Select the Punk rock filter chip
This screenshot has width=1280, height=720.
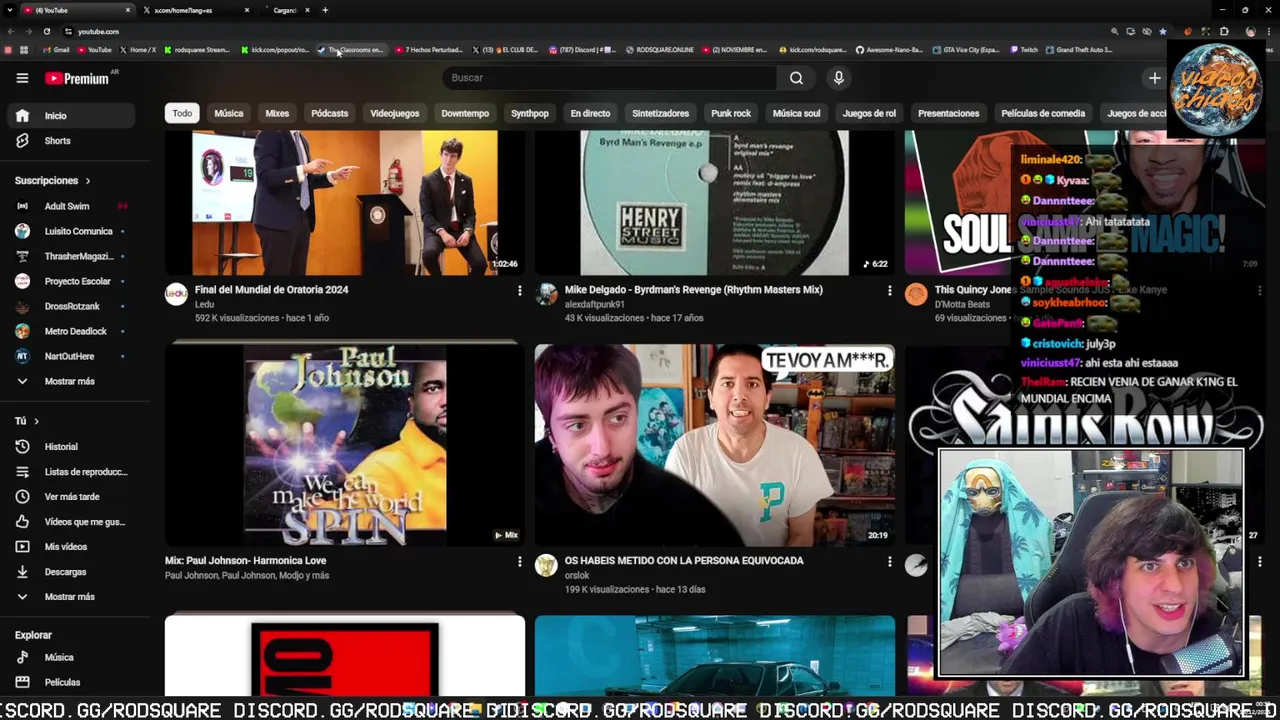[x=731, y=114]
